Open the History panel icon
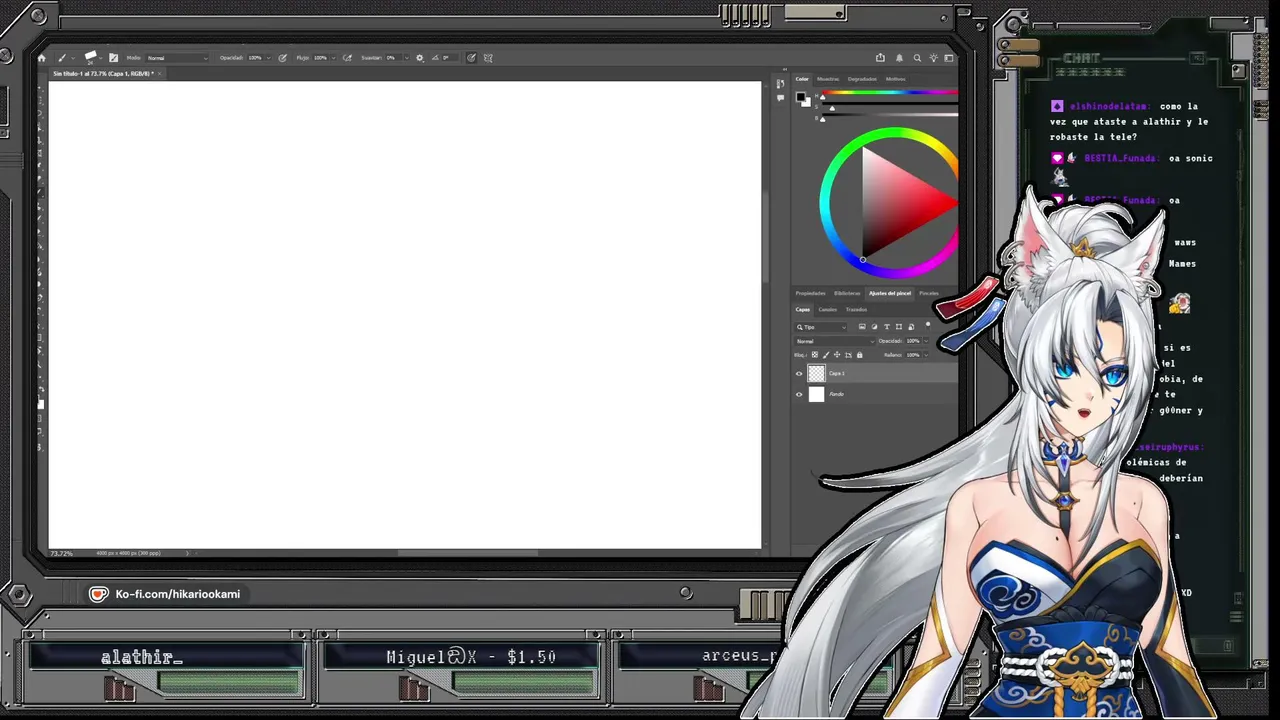The image size is (1280, 720). tap(781, 84)
